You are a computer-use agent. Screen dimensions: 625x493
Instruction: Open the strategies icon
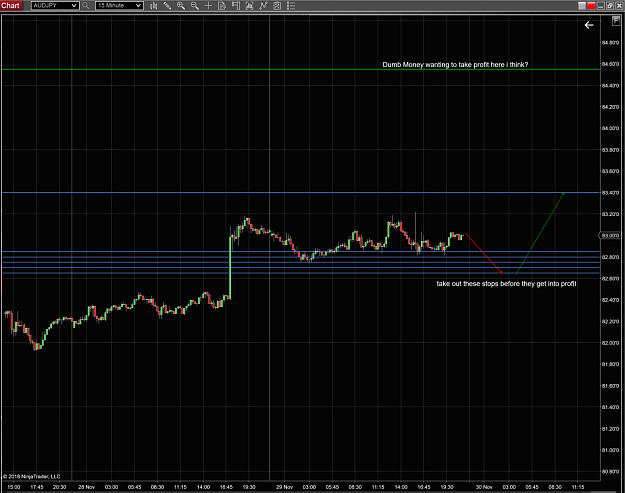(x=277, y=6)
